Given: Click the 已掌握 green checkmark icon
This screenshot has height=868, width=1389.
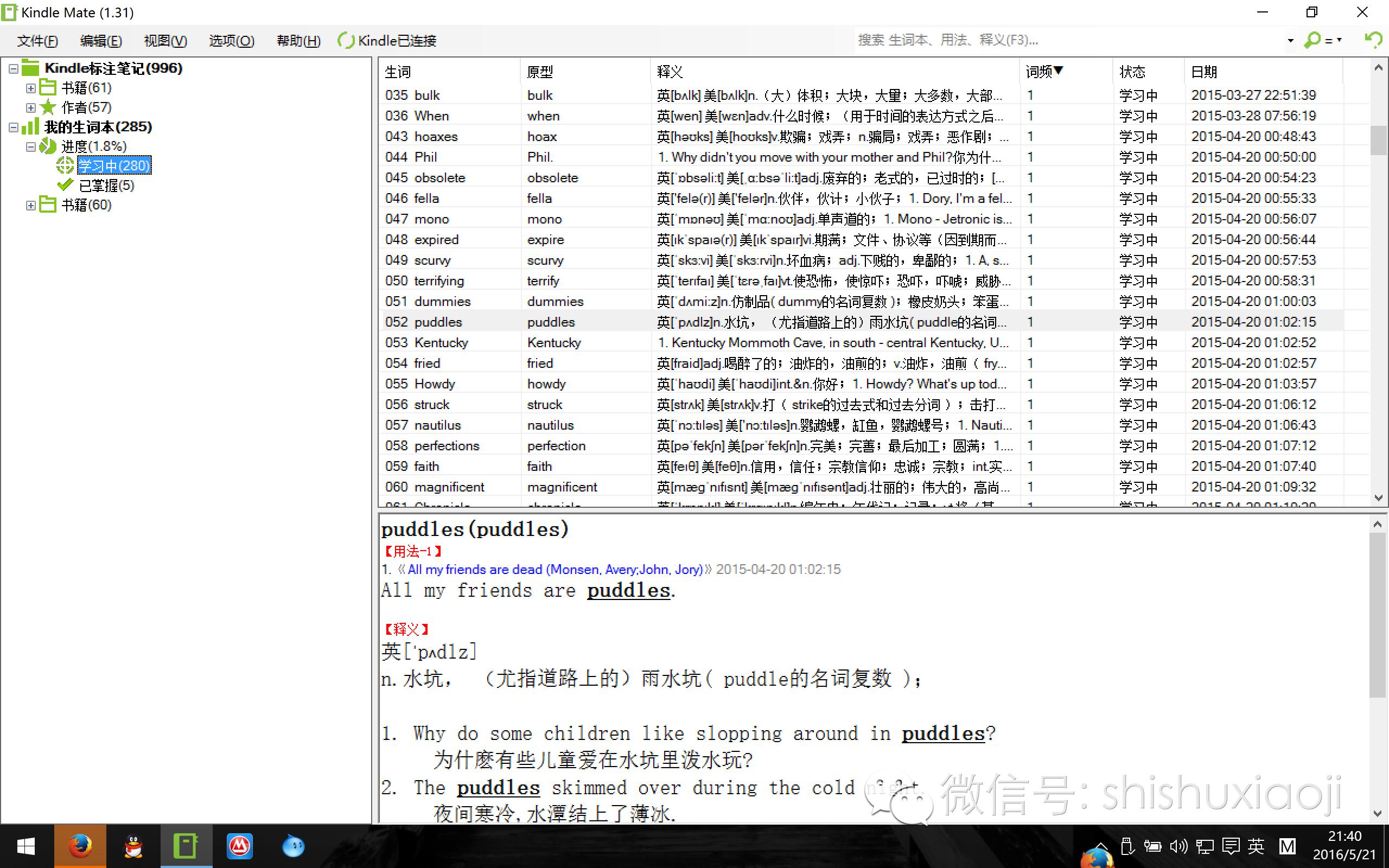Looking at the screenshot, I should [65, 185].
